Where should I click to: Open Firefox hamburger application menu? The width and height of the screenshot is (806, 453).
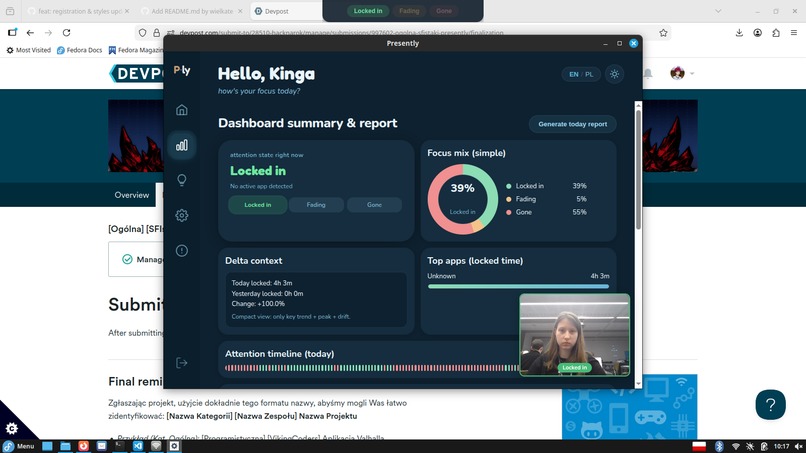pos(794,32)
